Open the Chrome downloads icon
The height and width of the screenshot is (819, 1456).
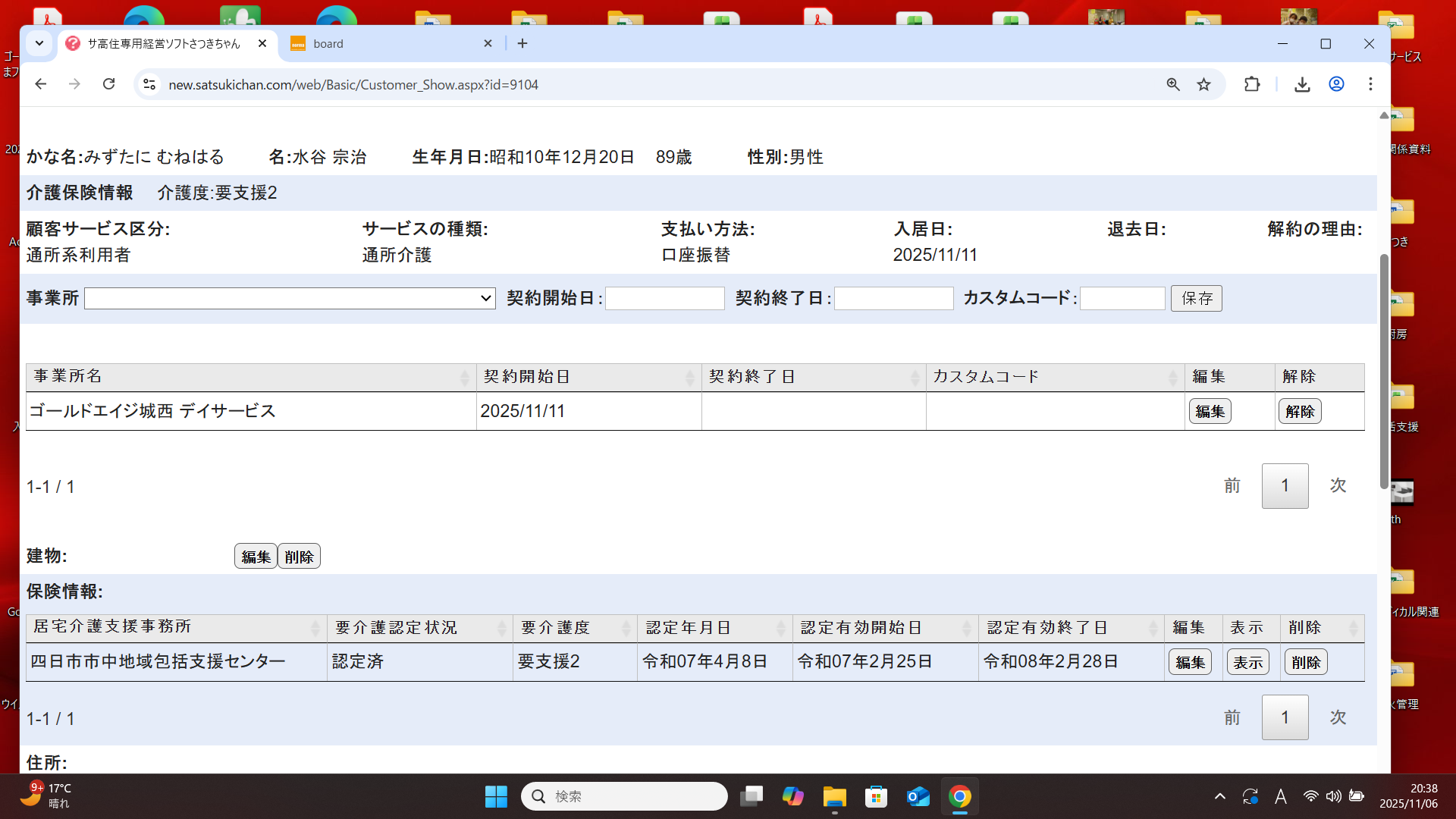[x=1302, y=84]
